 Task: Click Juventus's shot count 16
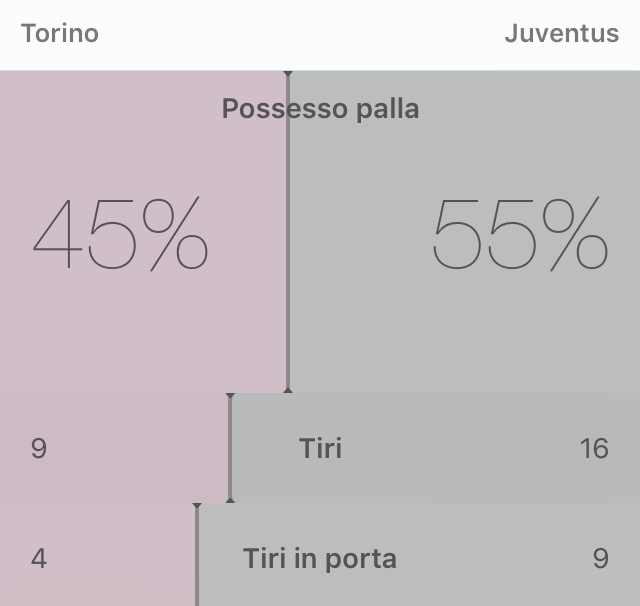tap(594, 448)
